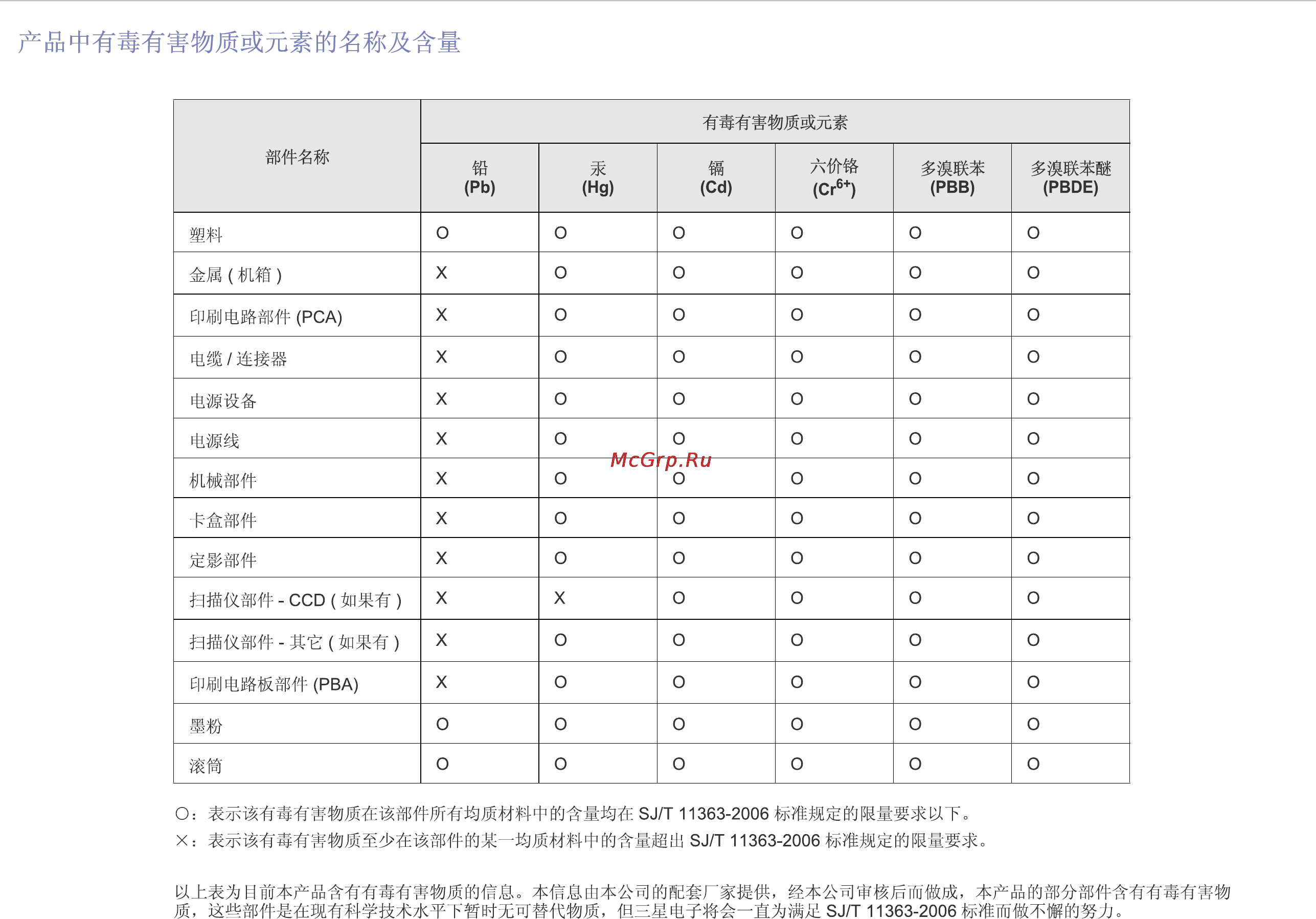Select the 汞 (Hg) column header
The image size is (1316, 919).
(598, 178)
